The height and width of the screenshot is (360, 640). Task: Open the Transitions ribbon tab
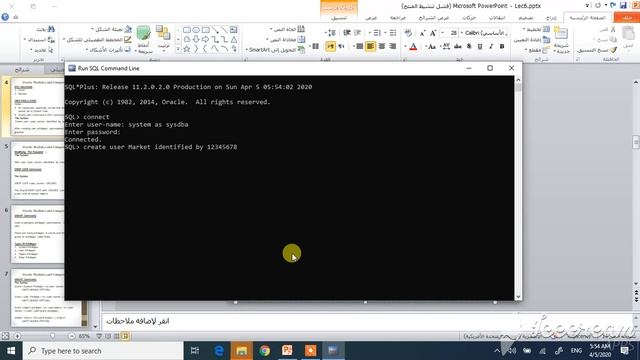497,18
